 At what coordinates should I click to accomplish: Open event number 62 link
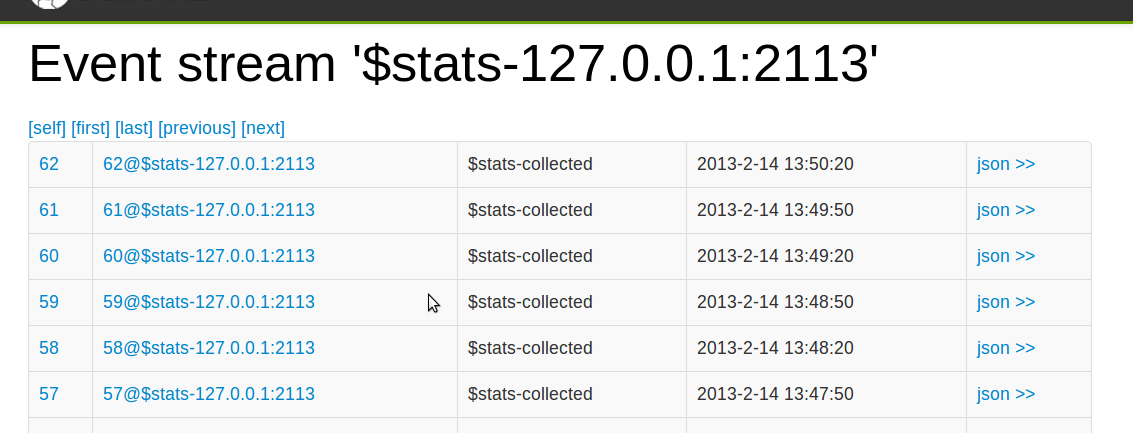coord(49,164)
